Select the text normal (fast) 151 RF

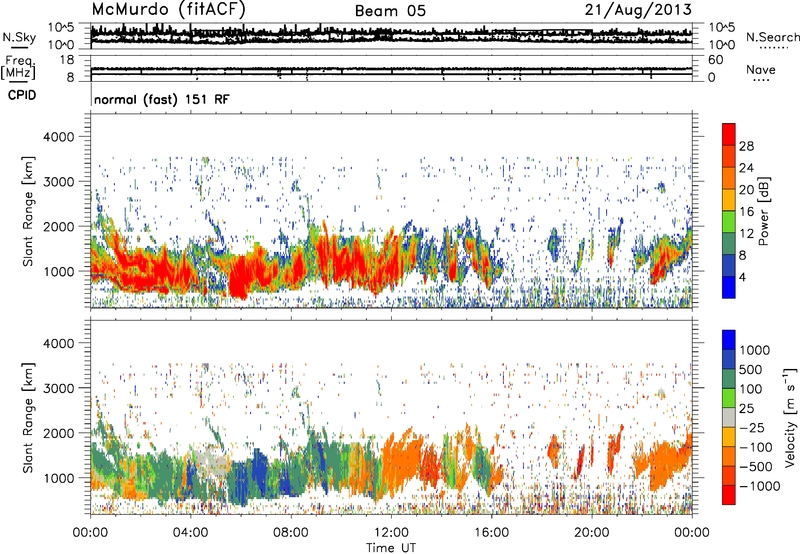(x=161, y=99)
